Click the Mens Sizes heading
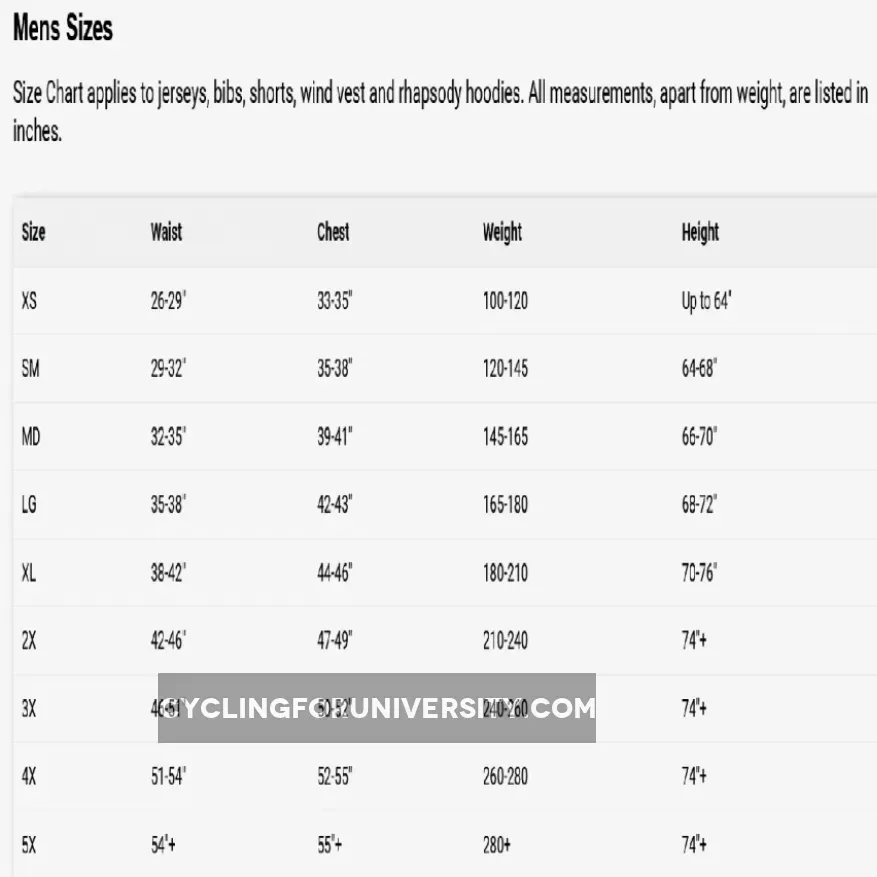Viewport: 877px width, 877px height. 62,28
